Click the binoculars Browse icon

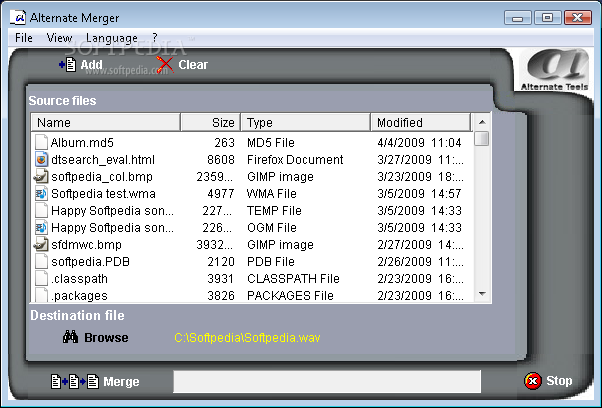[x=70, y=337]
